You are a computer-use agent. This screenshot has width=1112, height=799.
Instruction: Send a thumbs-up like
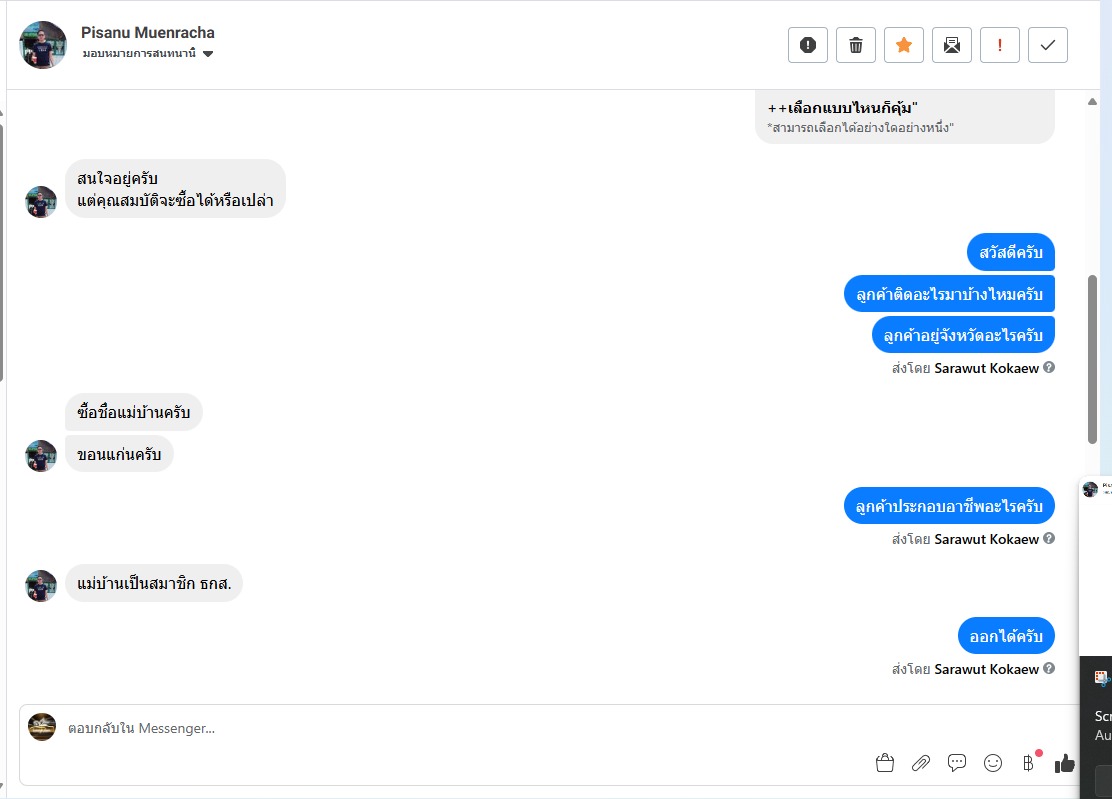[x=1064, y=763]
